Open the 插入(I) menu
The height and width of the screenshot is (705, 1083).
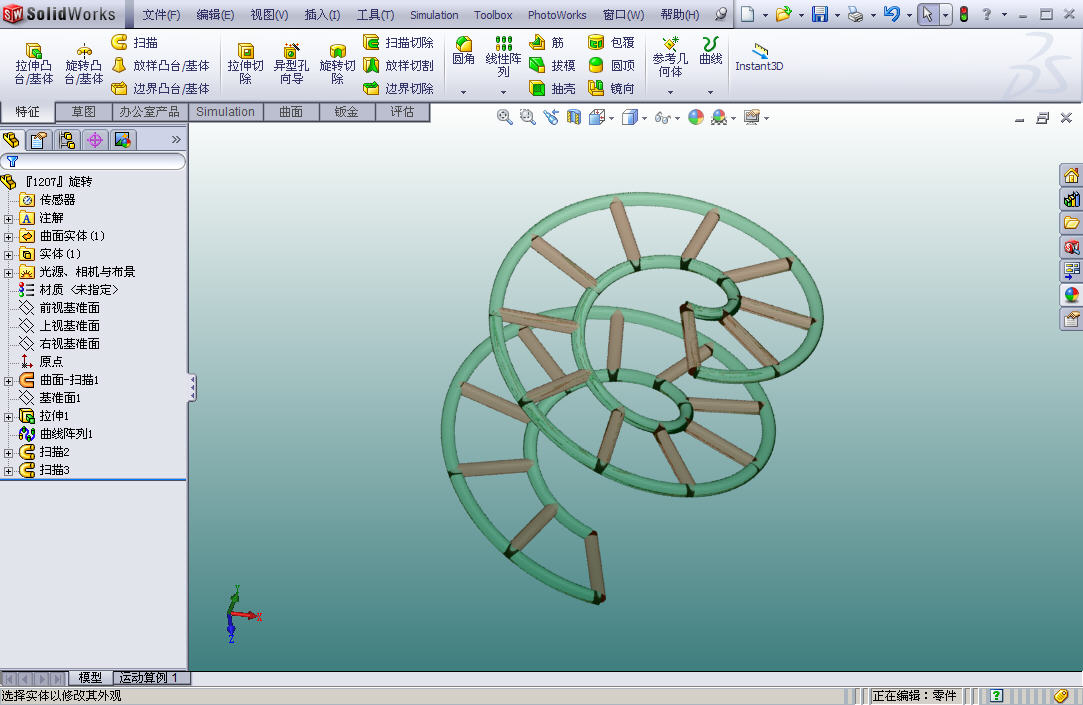click(x=322, y=15)
